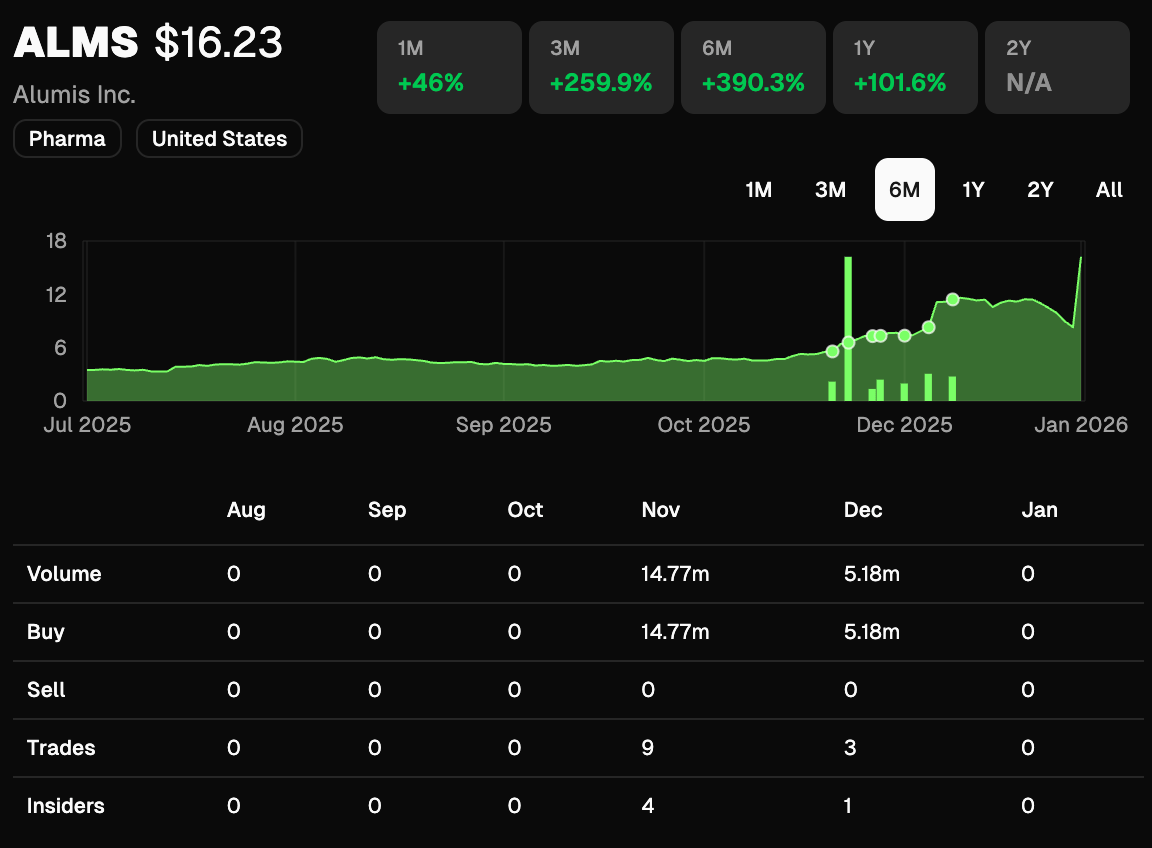The width and height of the screenshot is (1152, 848).
Task: Click the first insider trade dot in November
Action: (832, 351)
